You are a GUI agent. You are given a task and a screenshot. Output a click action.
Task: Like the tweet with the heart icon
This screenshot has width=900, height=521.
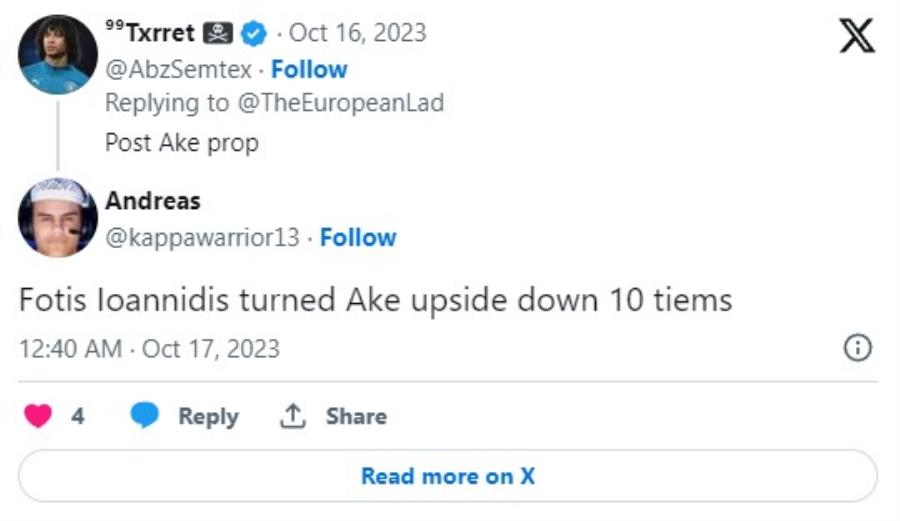38,416
